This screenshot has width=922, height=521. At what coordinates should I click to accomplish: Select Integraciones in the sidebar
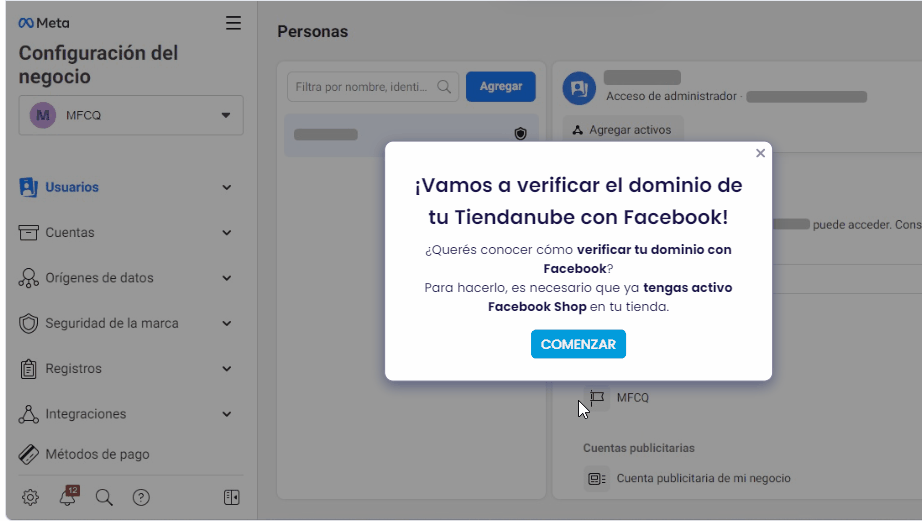point(86,413)
